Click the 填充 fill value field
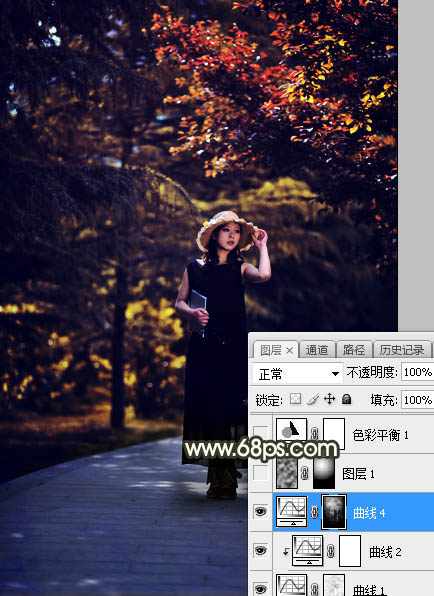Image resolution: width=434 pixels, height=596 pixels. [x=417, y=400]
